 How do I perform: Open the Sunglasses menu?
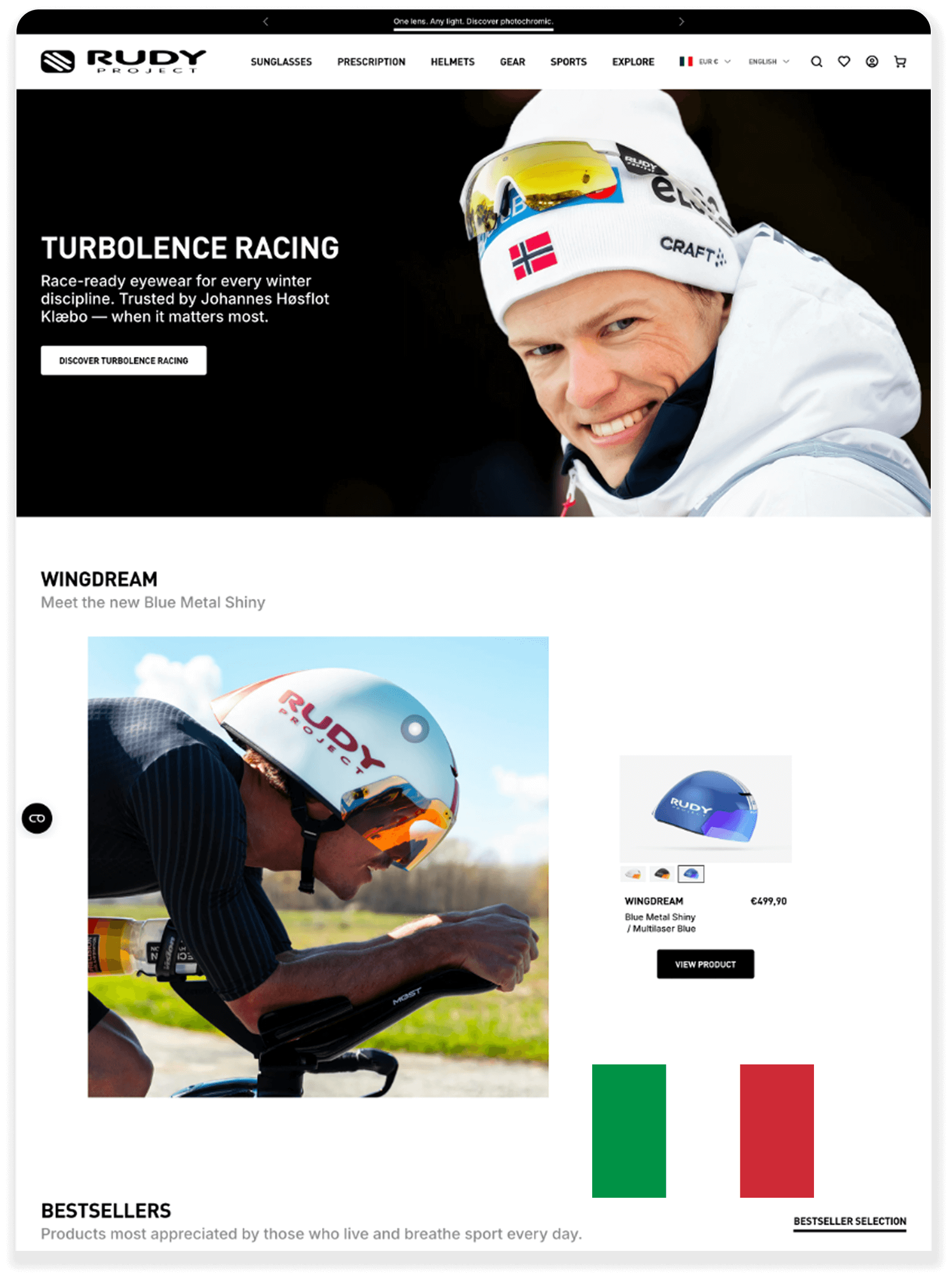[281, 62]
